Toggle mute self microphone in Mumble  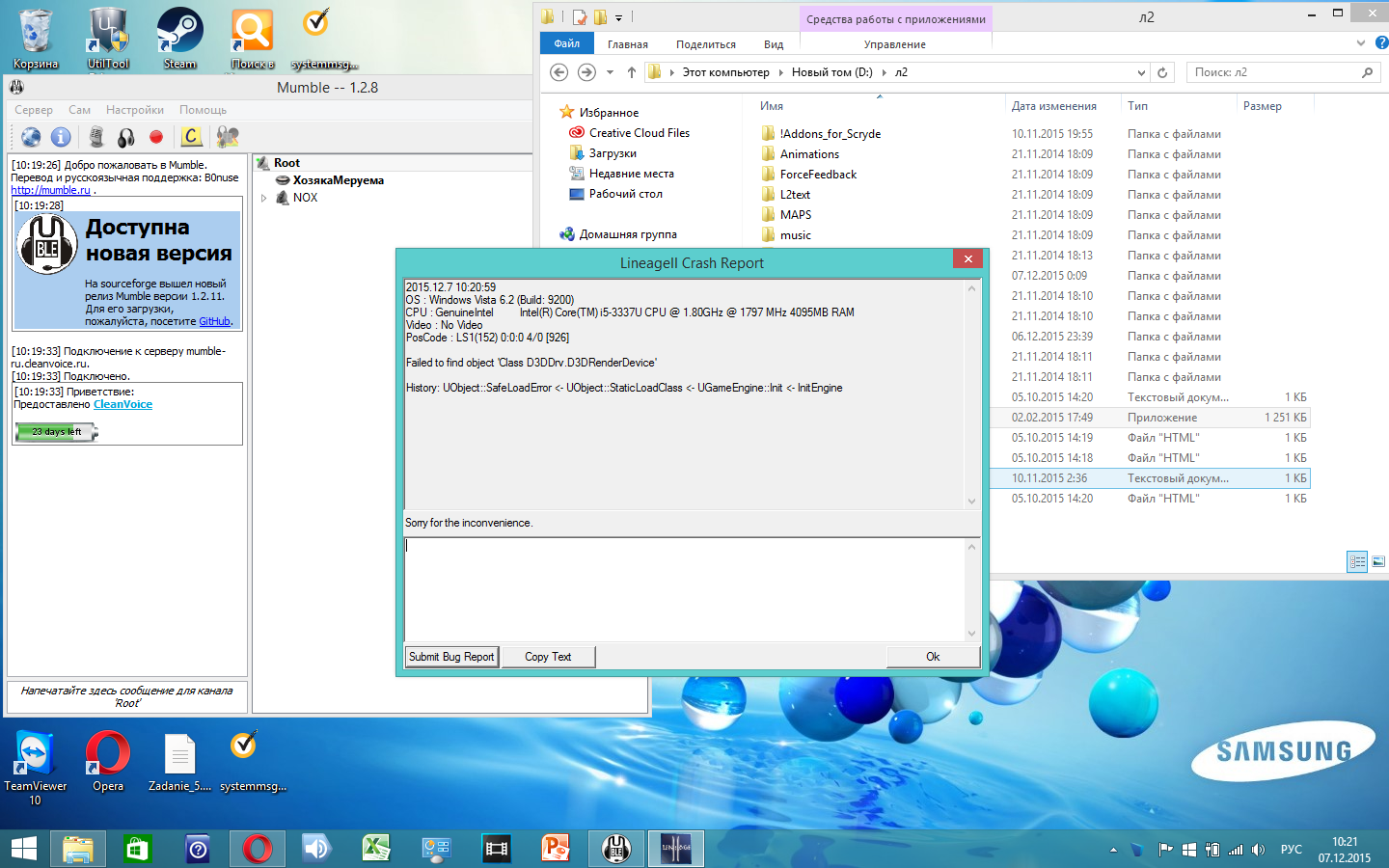[x=96, y=137]
